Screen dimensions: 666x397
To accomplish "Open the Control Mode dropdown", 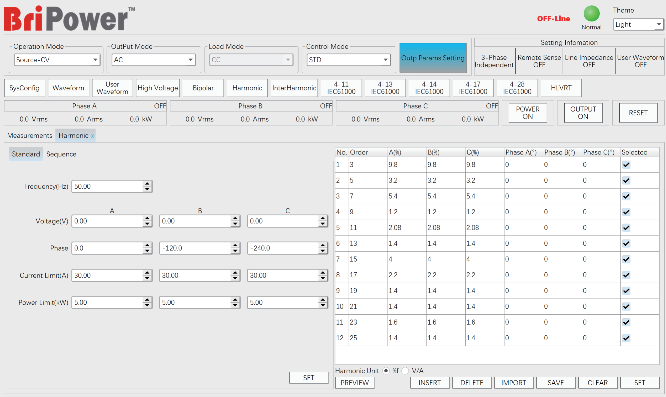I will [x=348, y=60].
